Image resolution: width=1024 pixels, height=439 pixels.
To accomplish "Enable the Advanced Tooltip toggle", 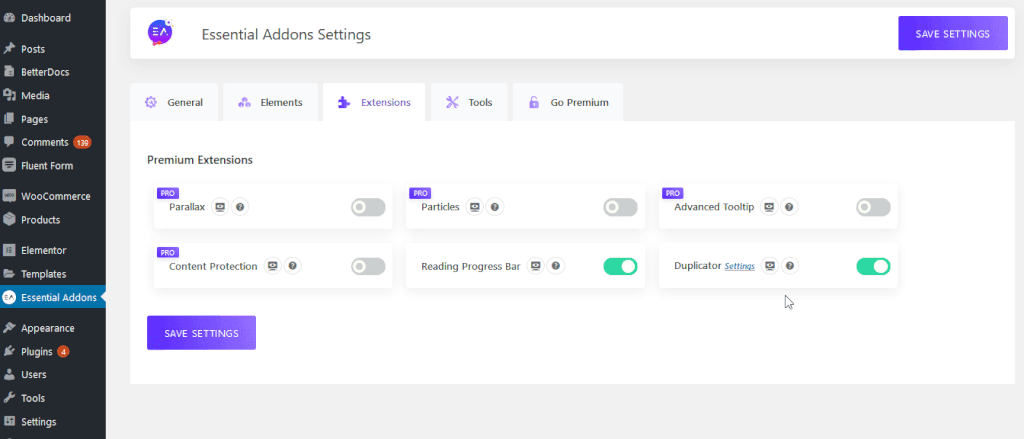I will click(x=873, y=207).
